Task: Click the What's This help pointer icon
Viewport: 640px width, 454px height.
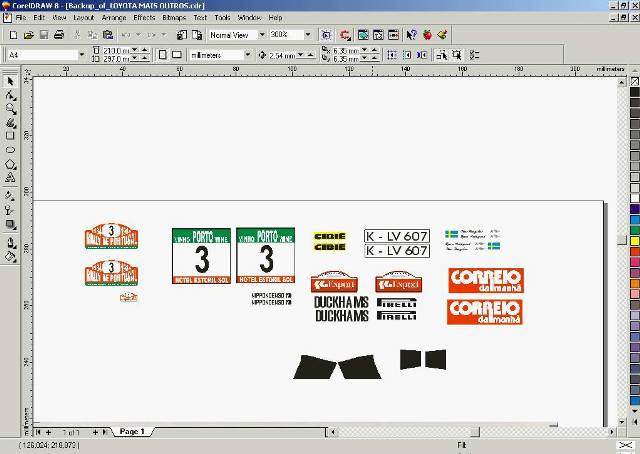Action: point(411,35)
